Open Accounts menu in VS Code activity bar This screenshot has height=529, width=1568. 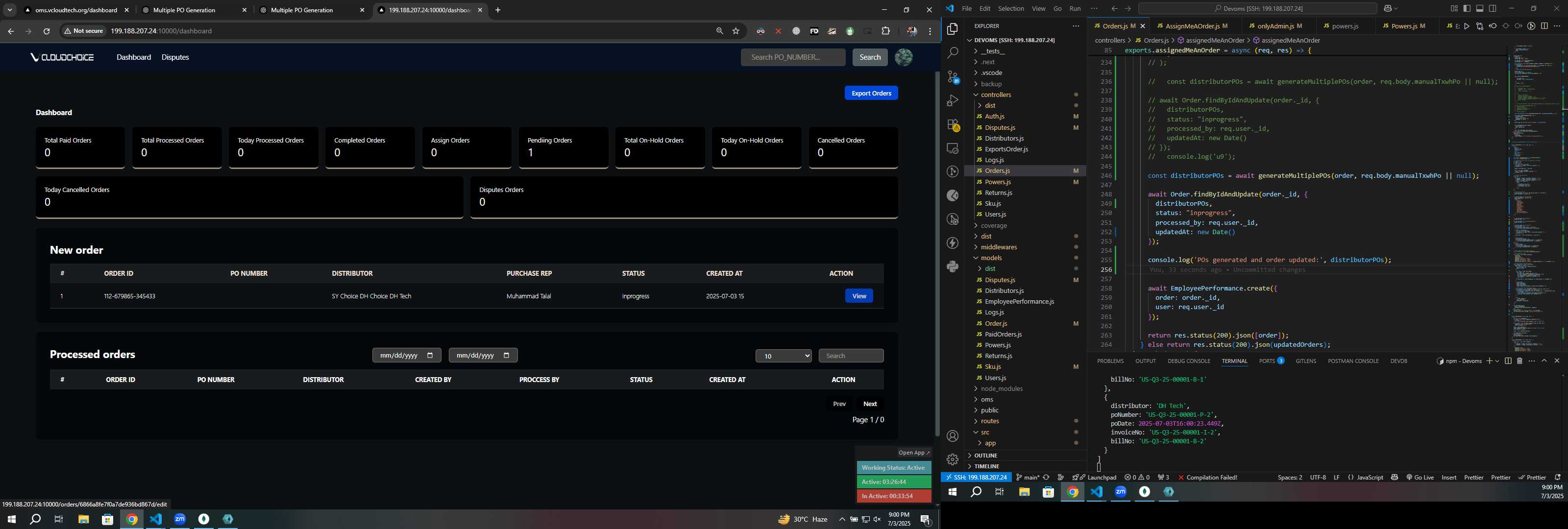[953, 436]
